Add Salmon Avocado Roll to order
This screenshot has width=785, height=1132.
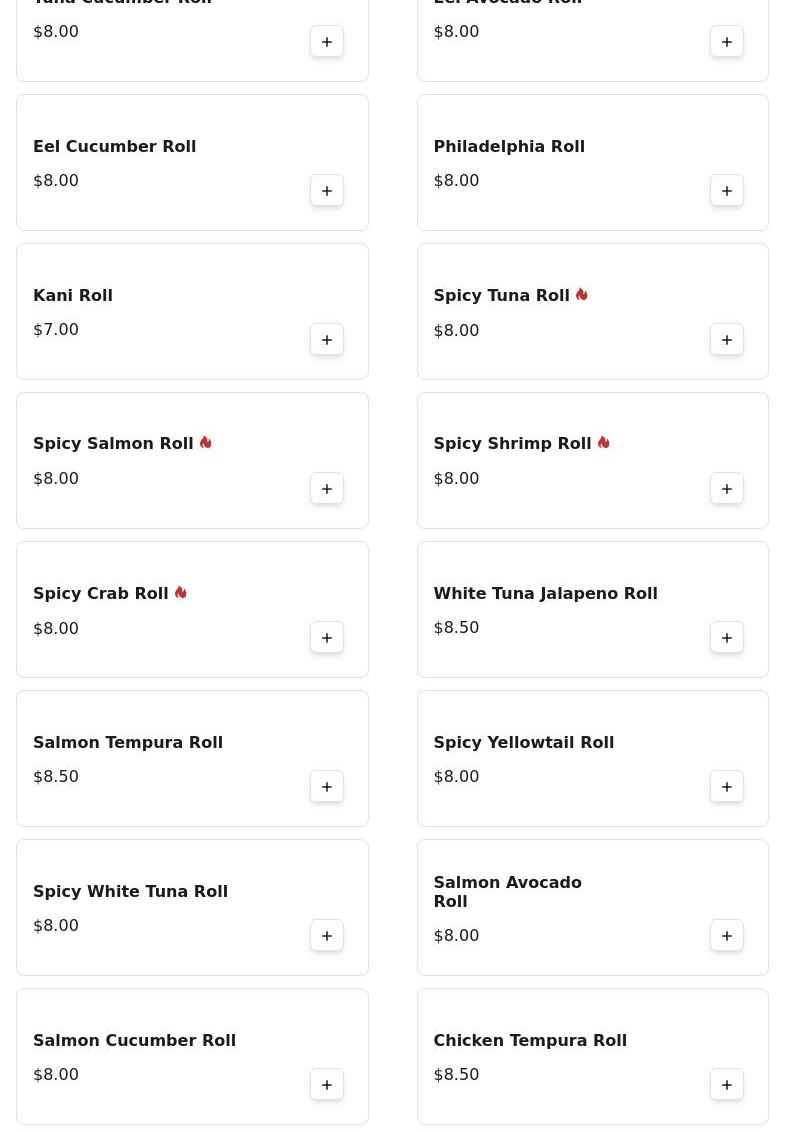click(x=727, y=936)
